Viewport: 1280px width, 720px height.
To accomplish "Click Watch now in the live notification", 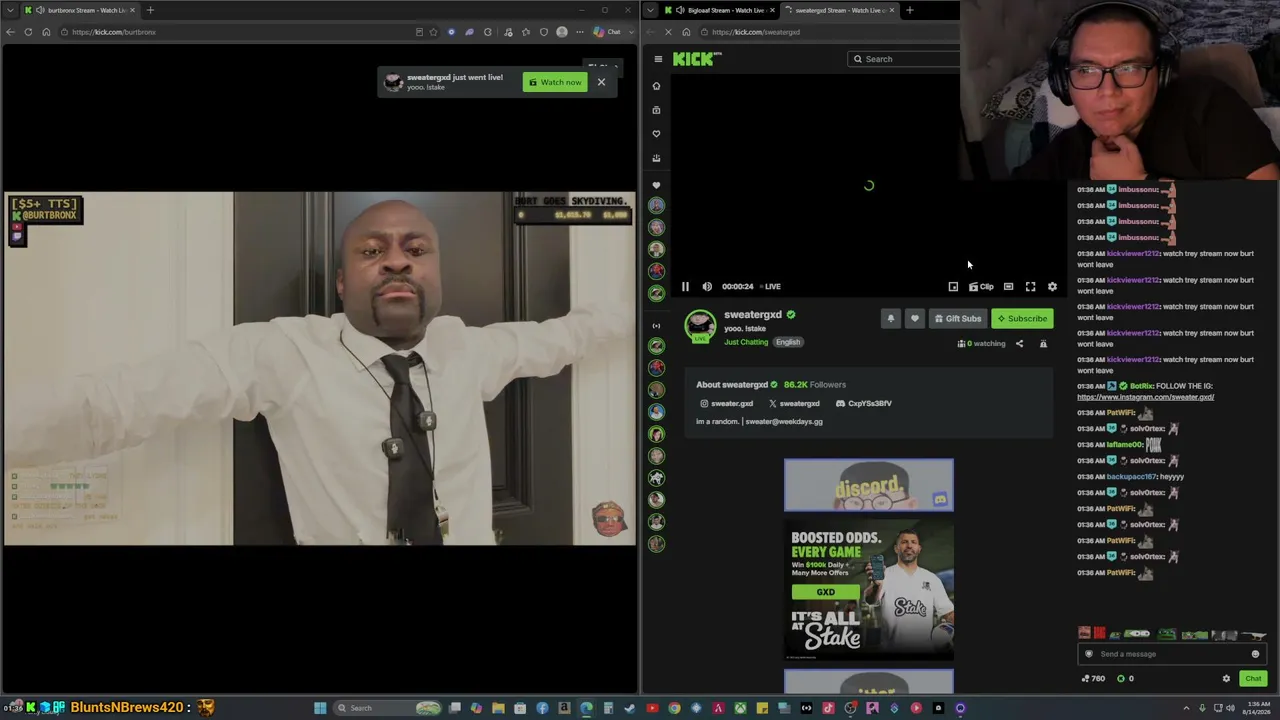I will point(555,82).
